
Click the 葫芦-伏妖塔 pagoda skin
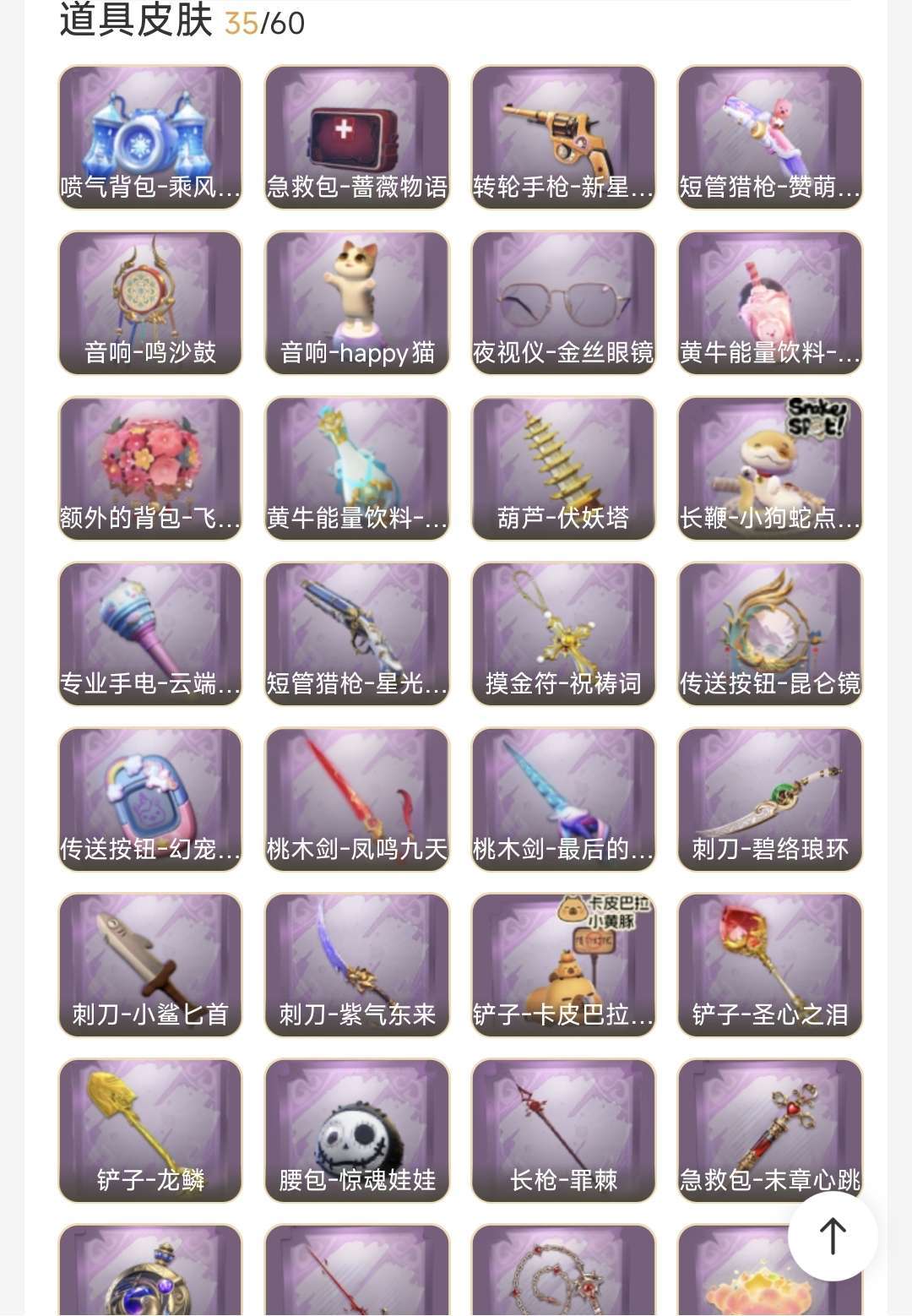click(563, 468)
